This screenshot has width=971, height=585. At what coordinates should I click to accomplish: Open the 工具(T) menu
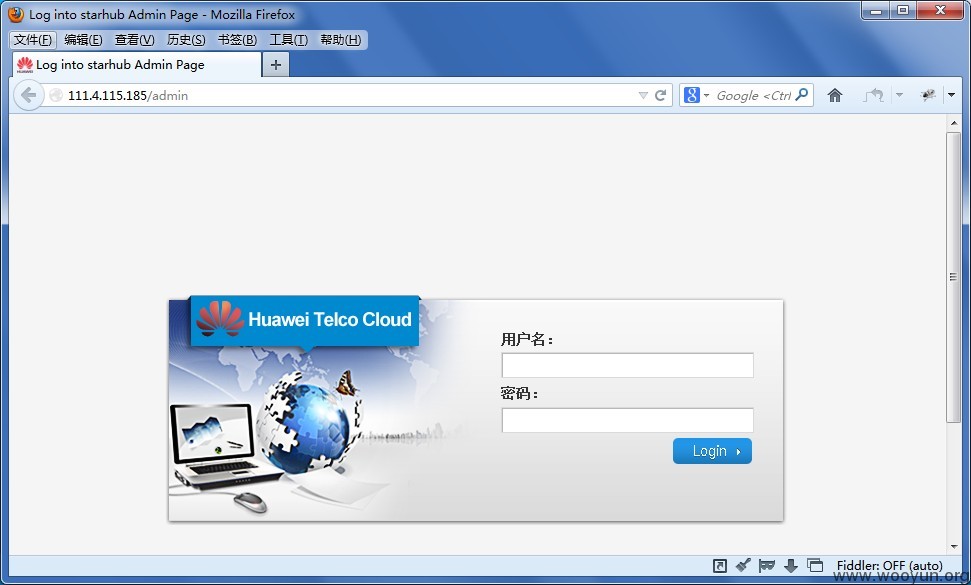click(289, 40)
